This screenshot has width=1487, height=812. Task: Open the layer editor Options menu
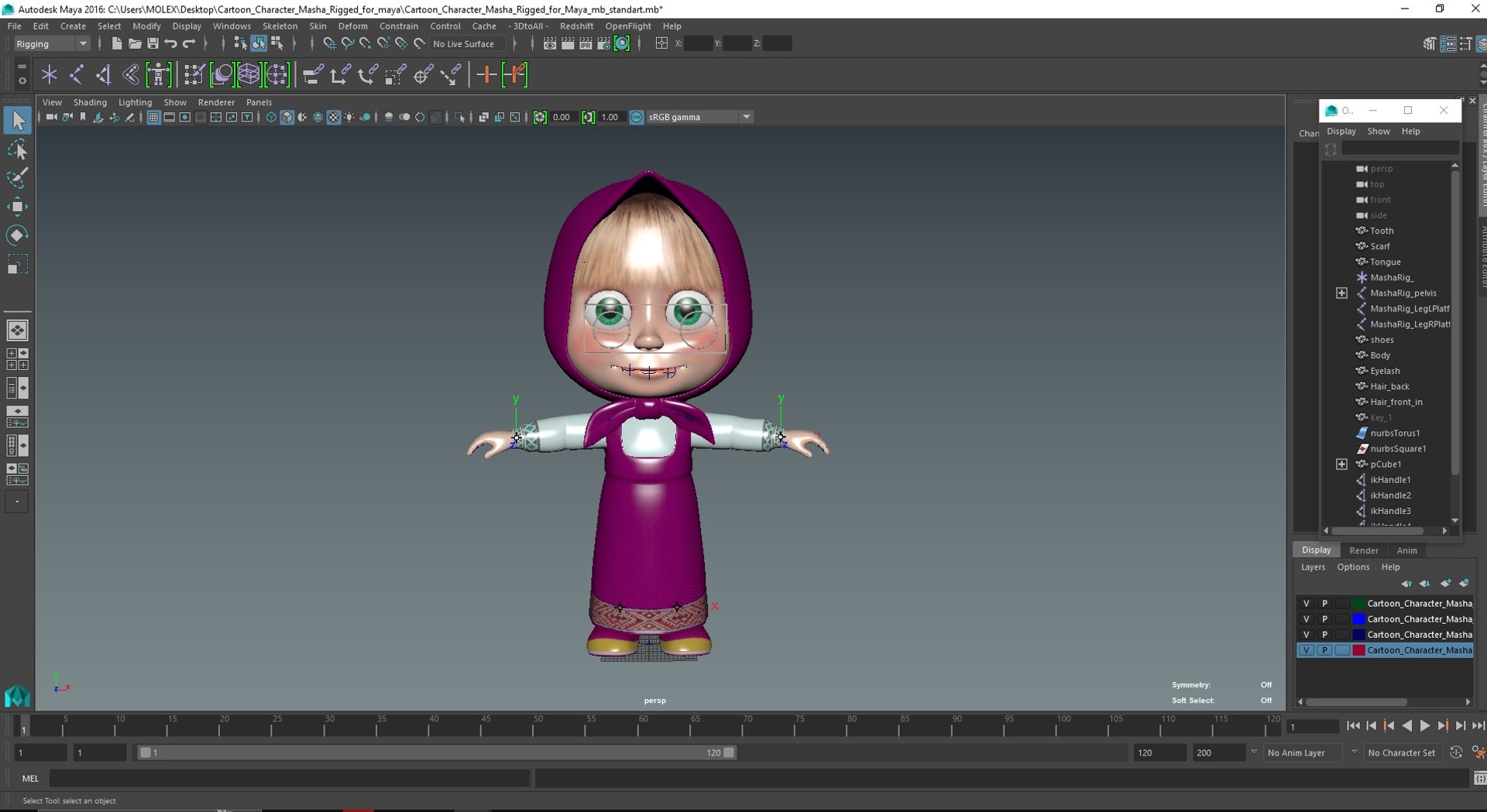(1353, 567)
